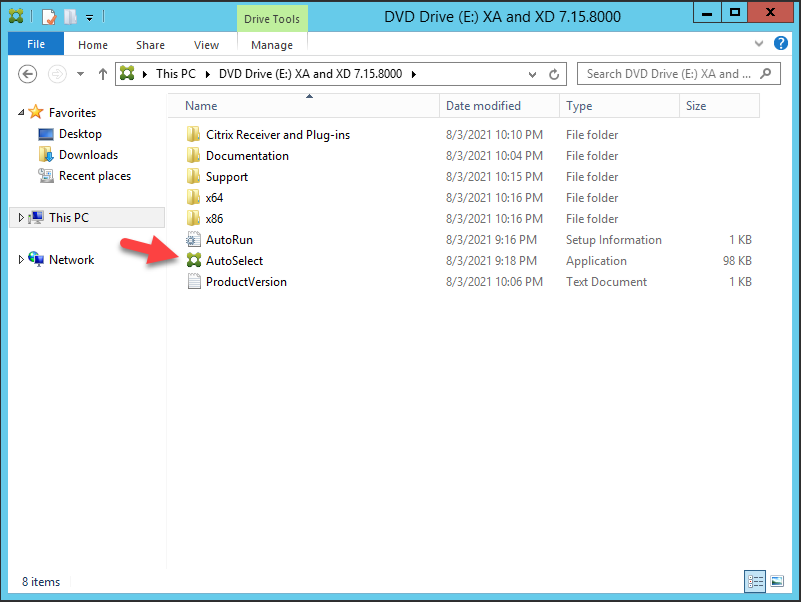Click the drive icon in address bar
The height and width of the screenshot is (602, 801).
click(x=127, y=74)
